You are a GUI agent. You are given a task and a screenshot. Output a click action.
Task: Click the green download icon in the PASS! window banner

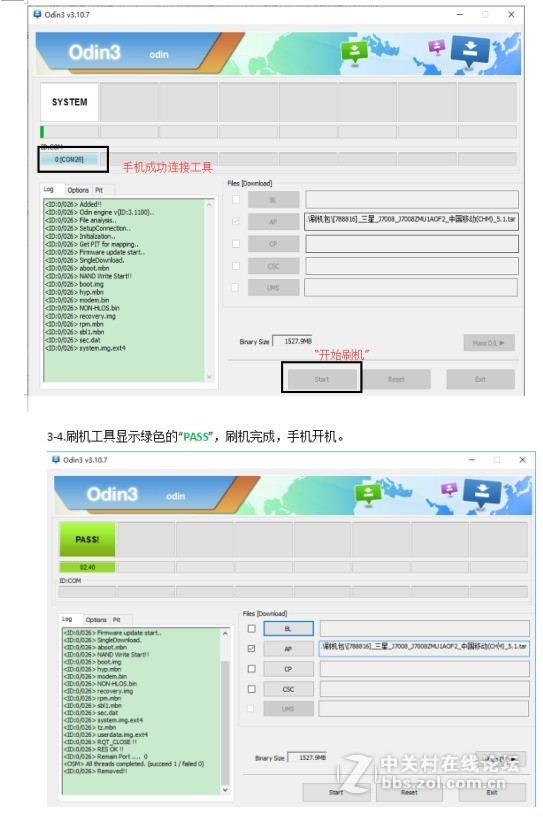point(368,493)
